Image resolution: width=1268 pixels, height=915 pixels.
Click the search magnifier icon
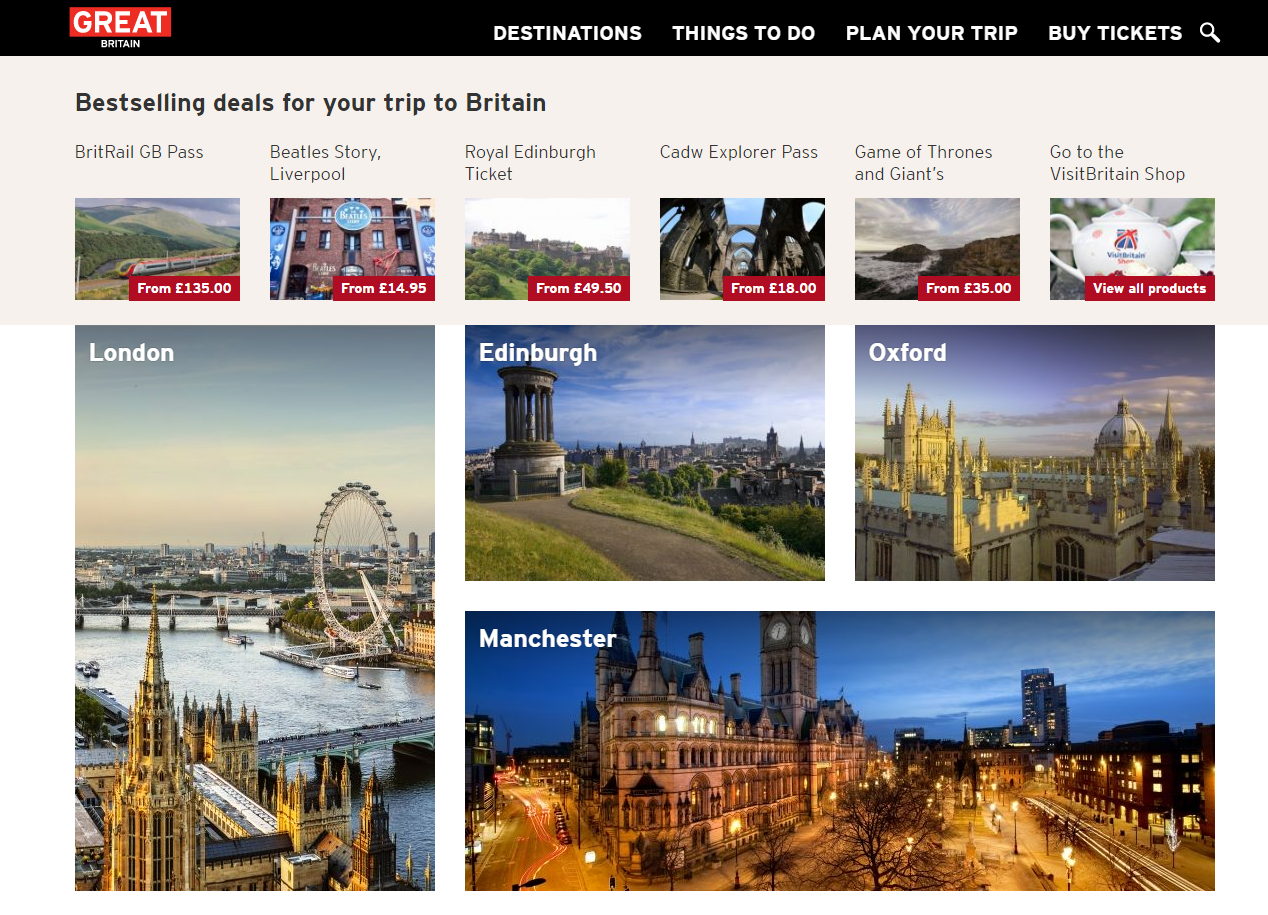1210,33
